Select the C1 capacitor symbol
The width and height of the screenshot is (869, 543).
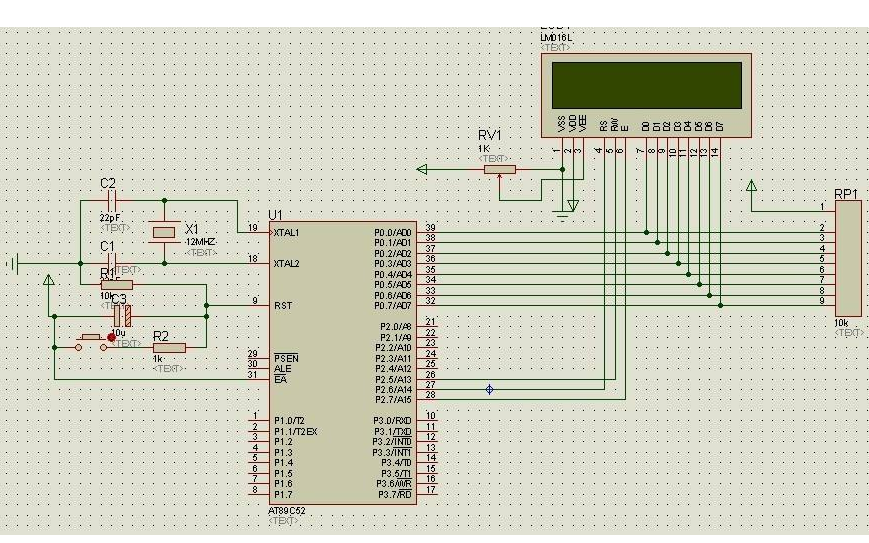(111, 263)
